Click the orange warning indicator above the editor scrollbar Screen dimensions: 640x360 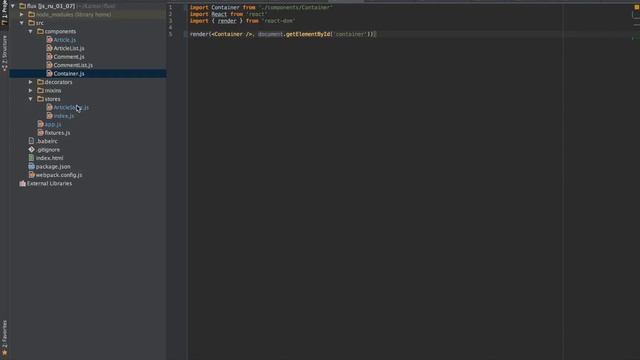636,7
